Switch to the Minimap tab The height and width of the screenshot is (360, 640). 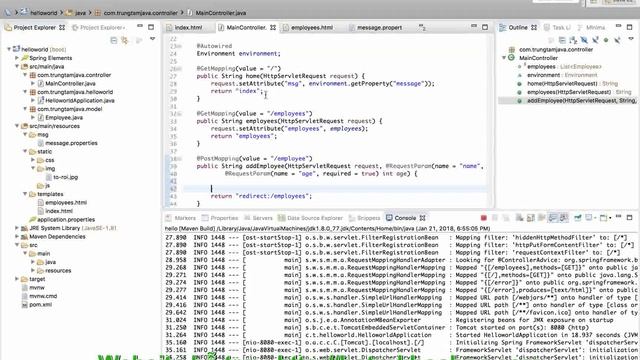click(591, 27)
